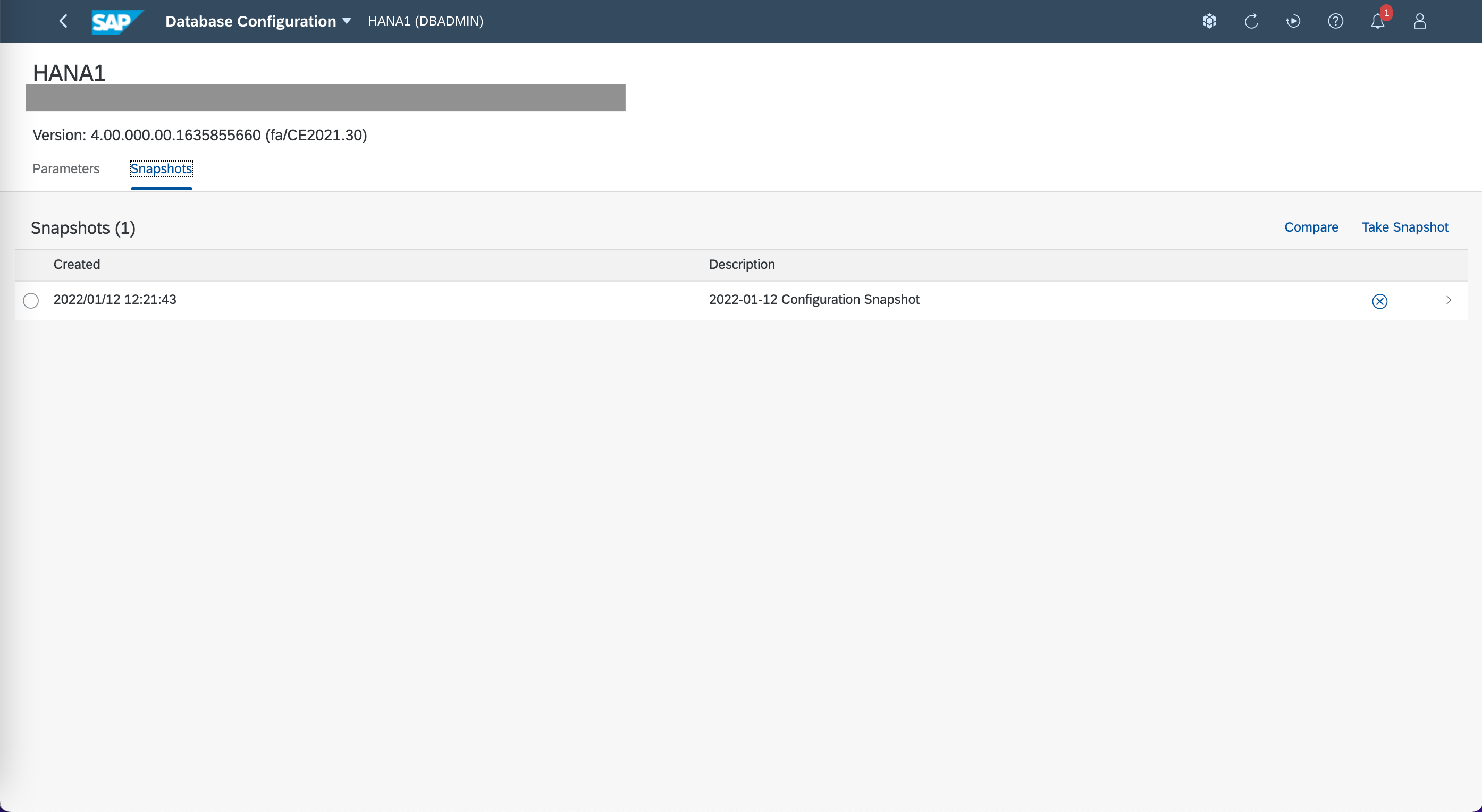Select the Snapshots tab

pyautogui.click(x=161, y=168)
